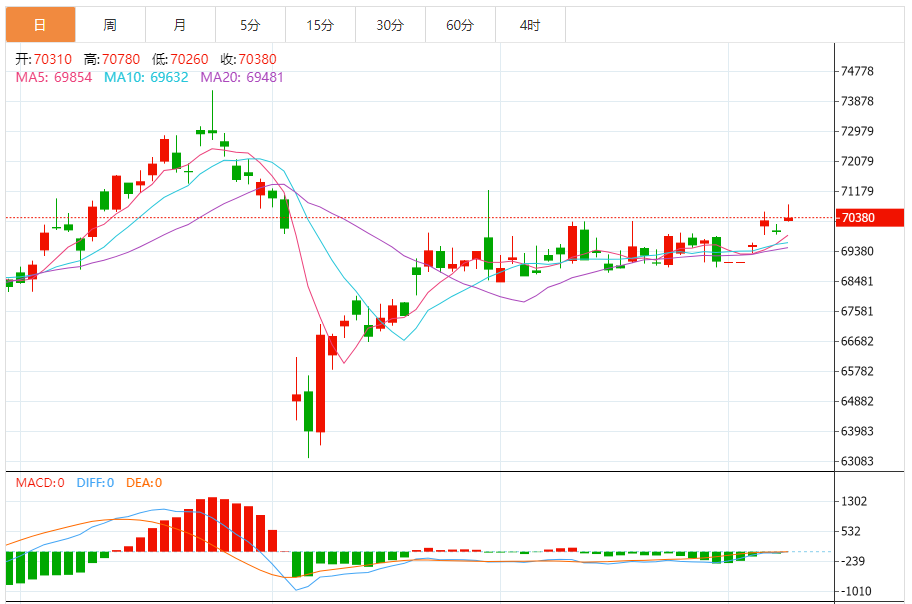
Task: Select the MA10: 69632 legend label
Action: coord(146,77)
